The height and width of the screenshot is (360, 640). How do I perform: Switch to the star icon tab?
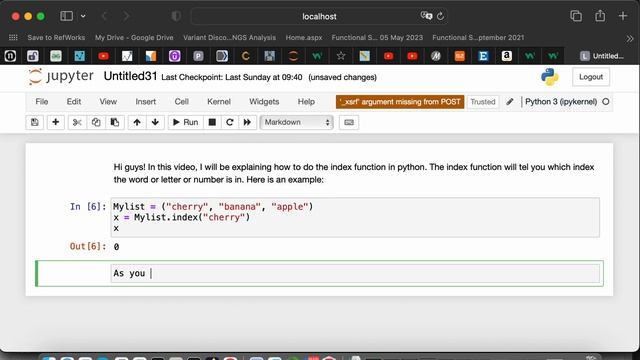click(341, 56)
